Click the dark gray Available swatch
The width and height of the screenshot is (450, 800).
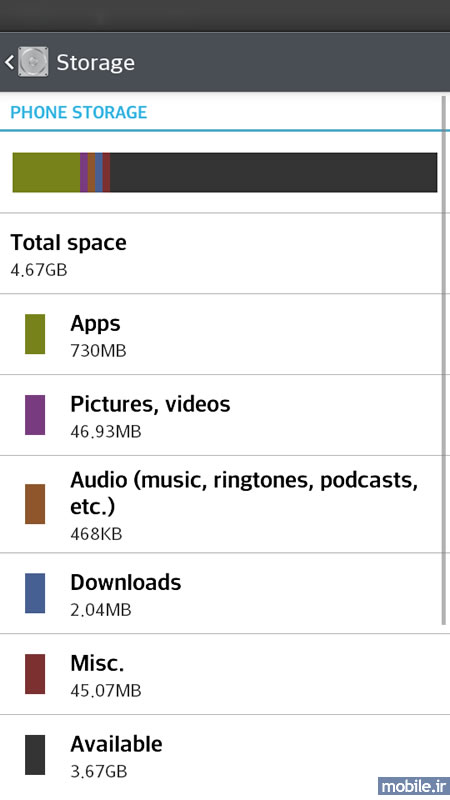point(35,755)
